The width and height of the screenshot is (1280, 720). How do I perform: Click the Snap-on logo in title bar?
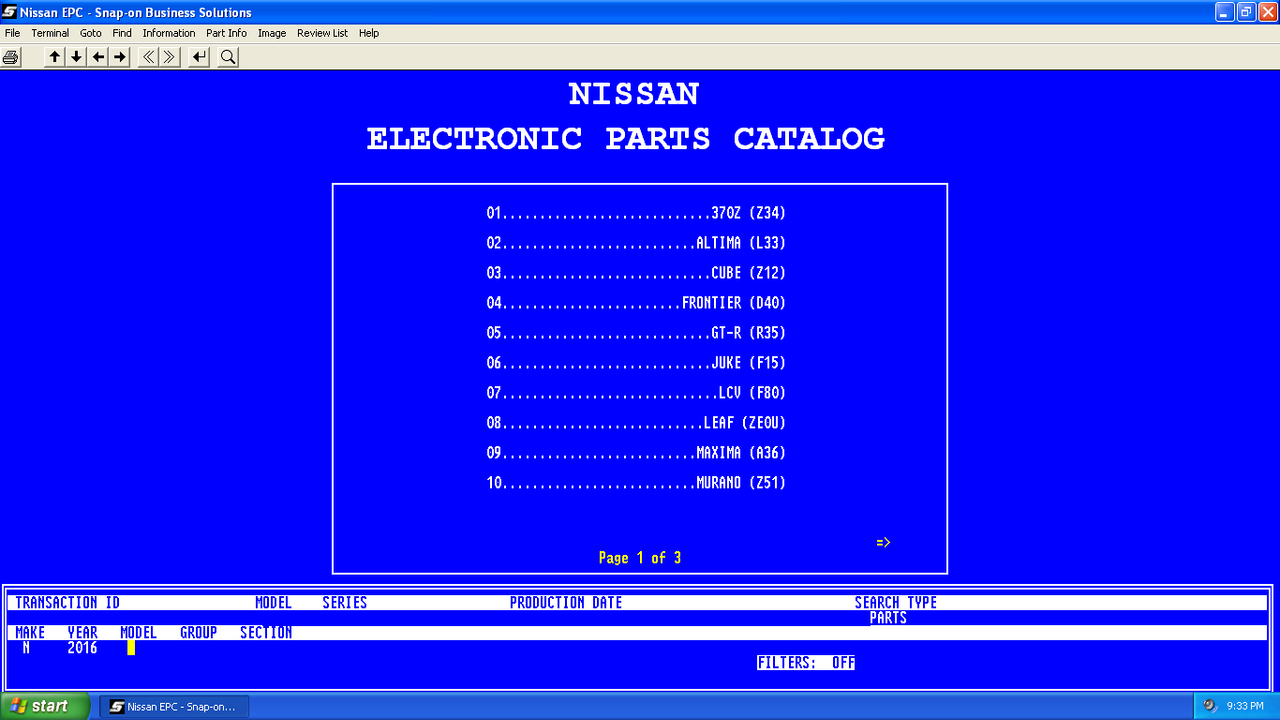[10, 12]
